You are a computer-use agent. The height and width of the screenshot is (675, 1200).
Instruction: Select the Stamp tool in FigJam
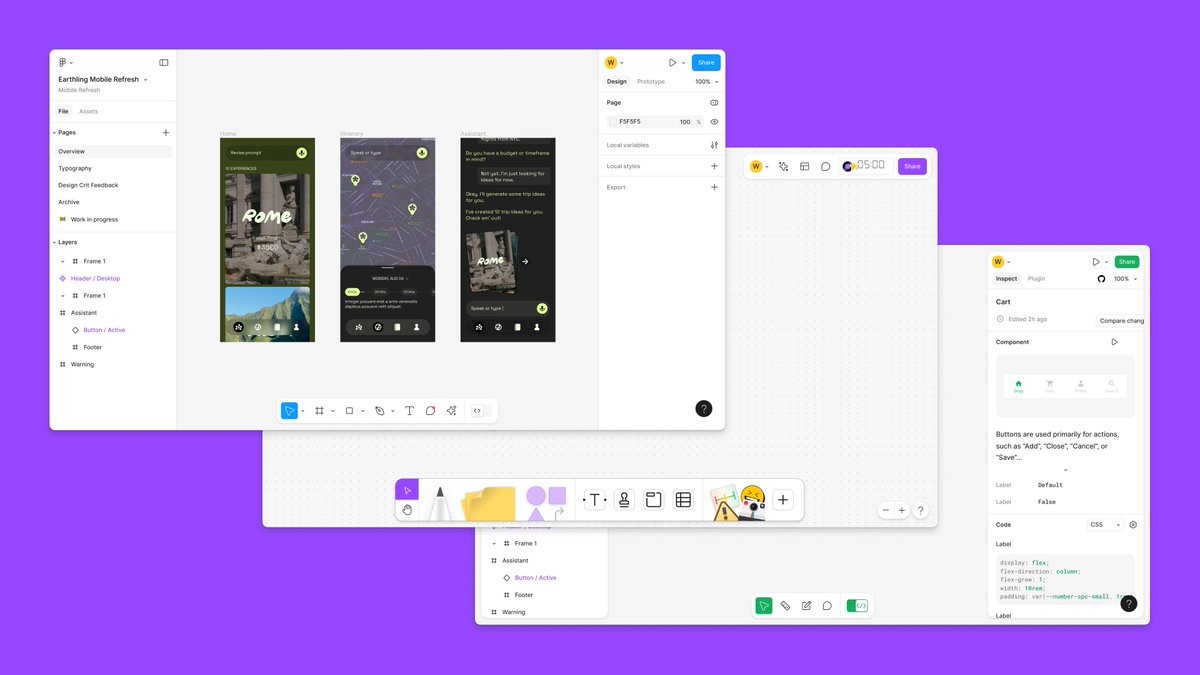tap(623, 500)
